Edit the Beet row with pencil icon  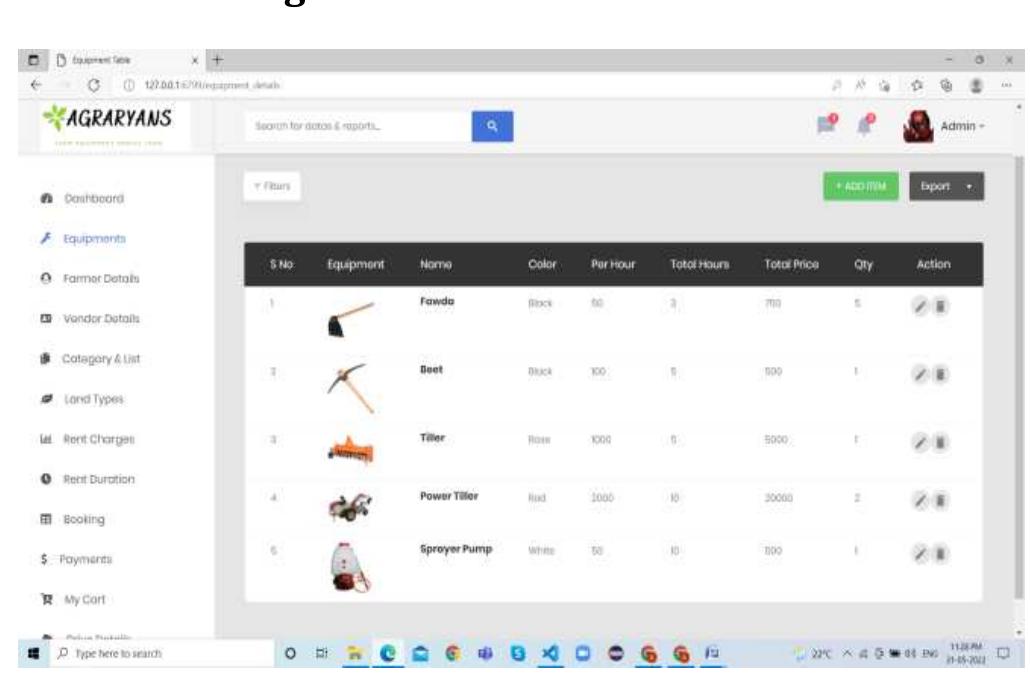920,375
